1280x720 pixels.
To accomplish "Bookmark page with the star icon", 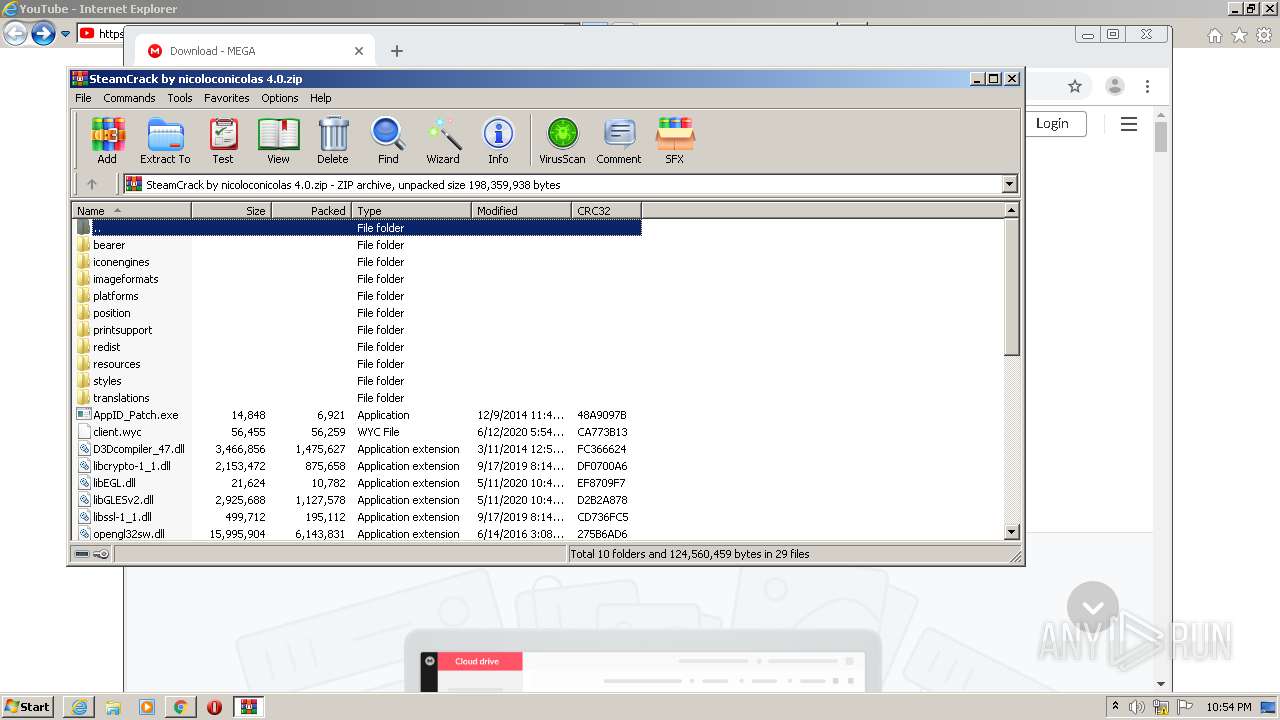I will [1075, 86].
